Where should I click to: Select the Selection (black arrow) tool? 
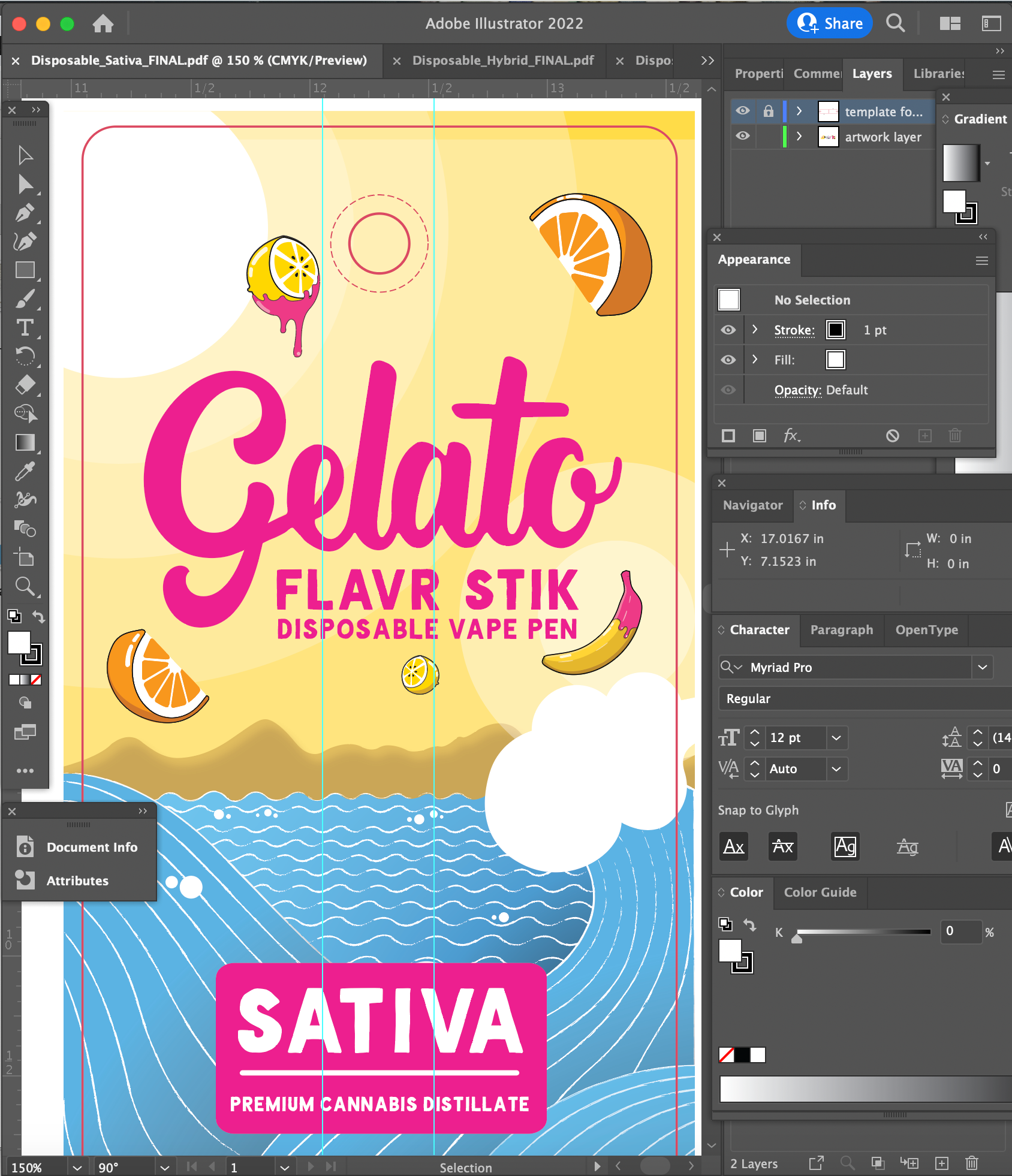tap(25, 155)
